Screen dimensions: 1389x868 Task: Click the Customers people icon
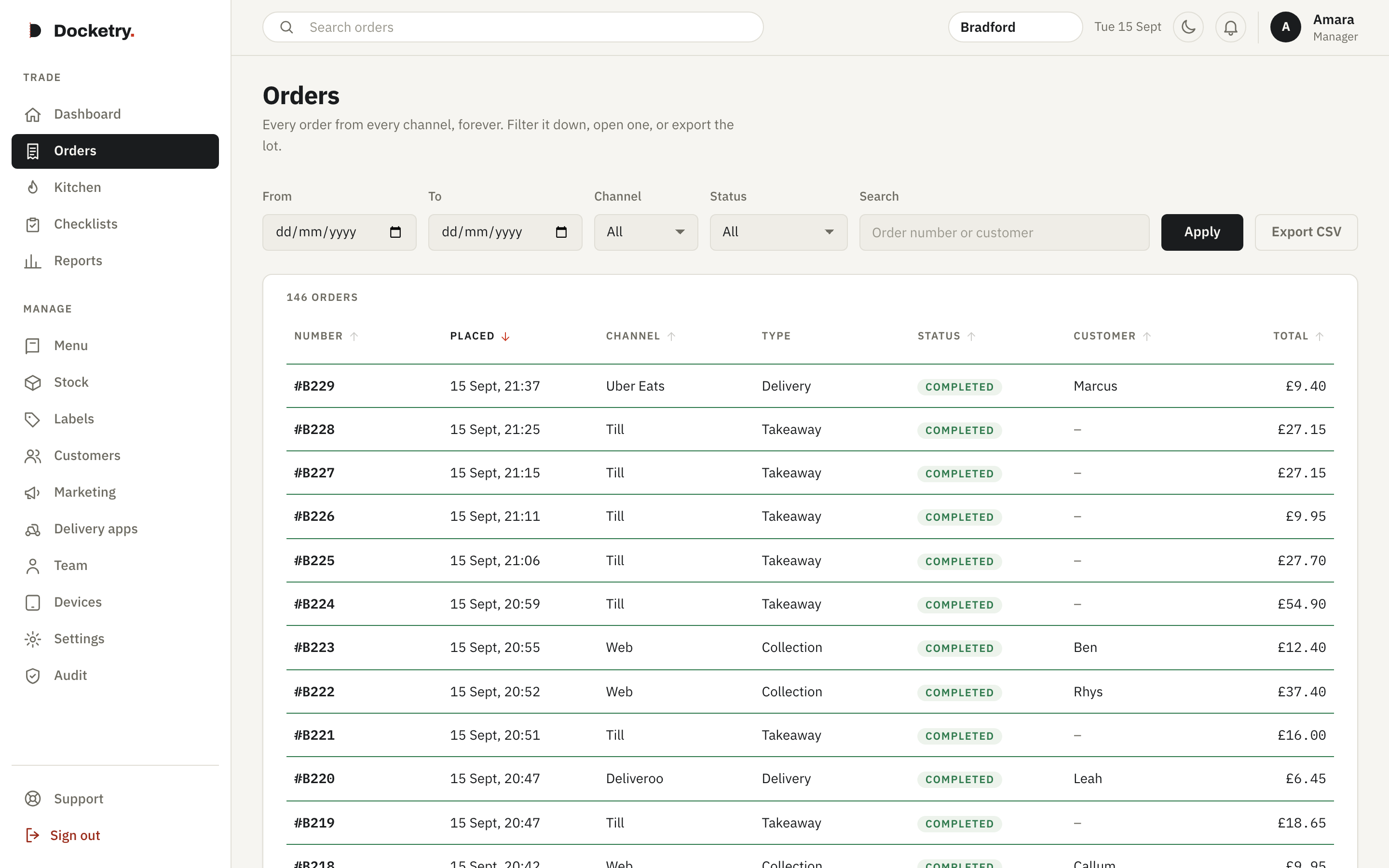click(x=33, y=456)
